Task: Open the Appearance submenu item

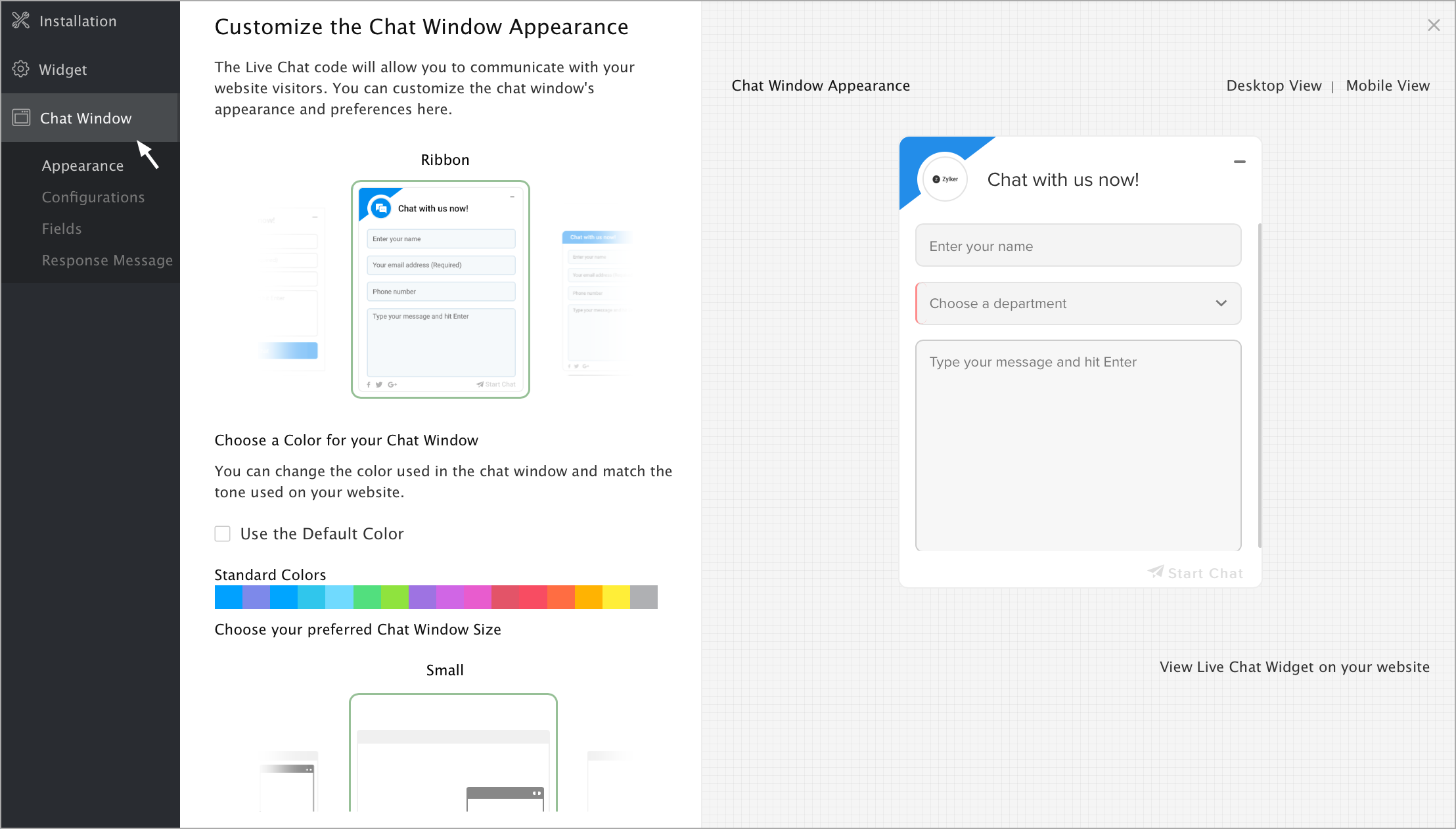Action: (83, 166)
